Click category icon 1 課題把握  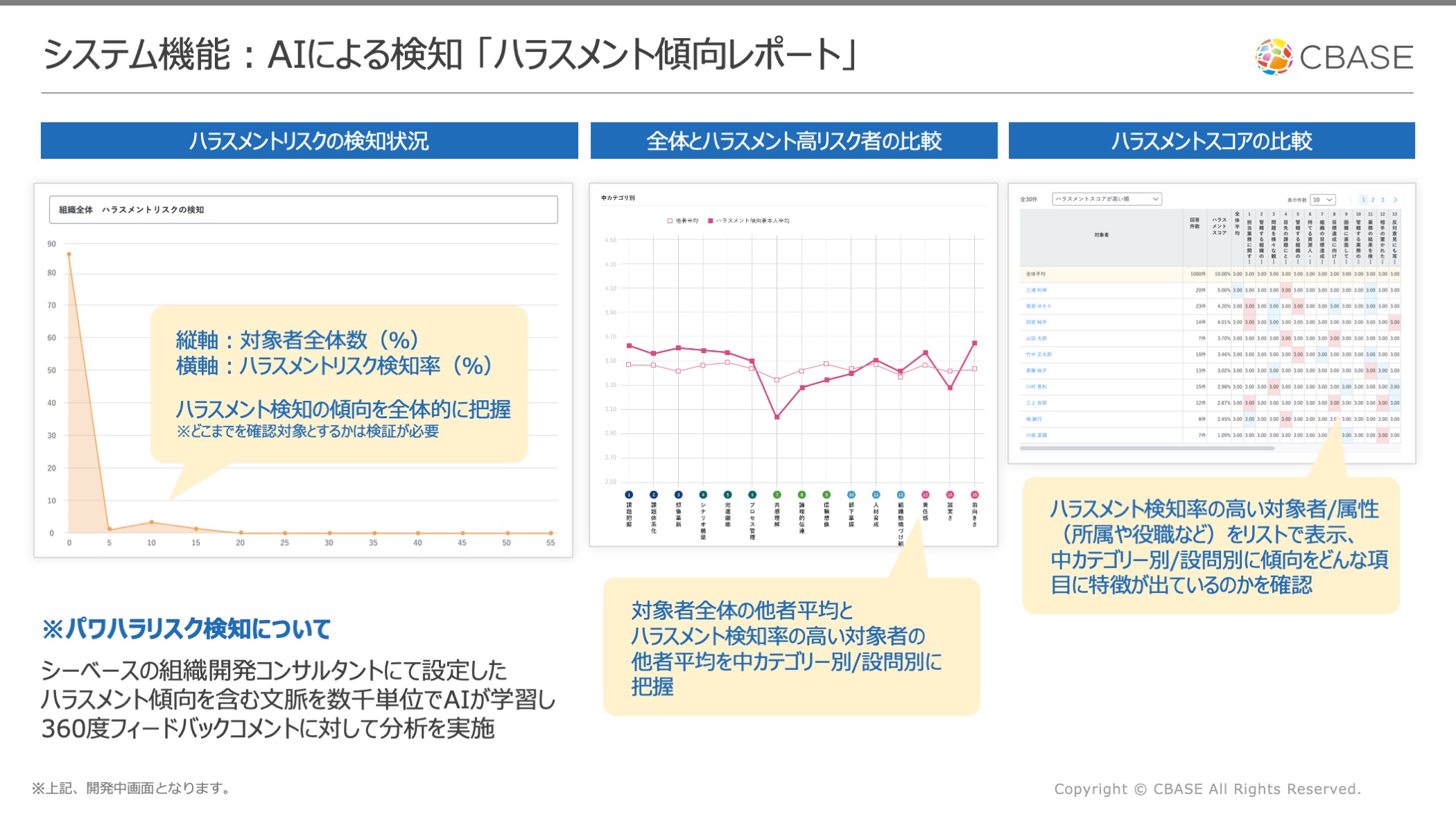pos(629,494)
